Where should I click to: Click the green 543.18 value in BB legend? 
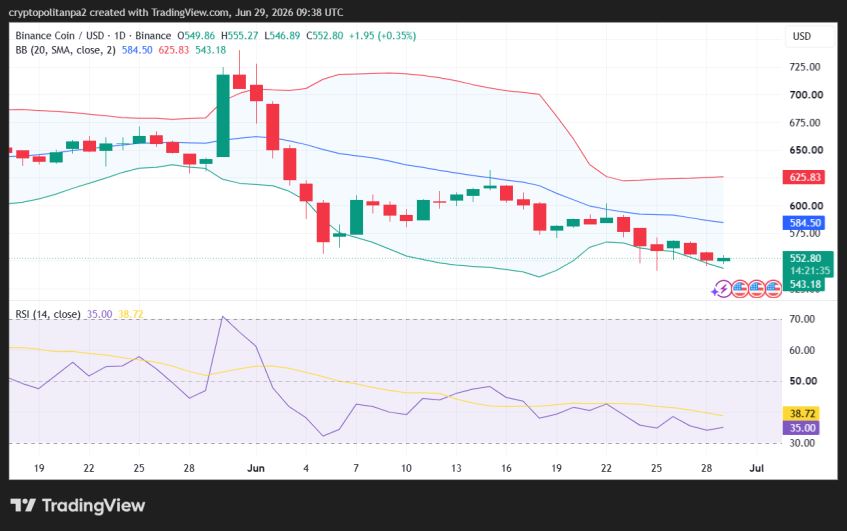tap(211, 50)
